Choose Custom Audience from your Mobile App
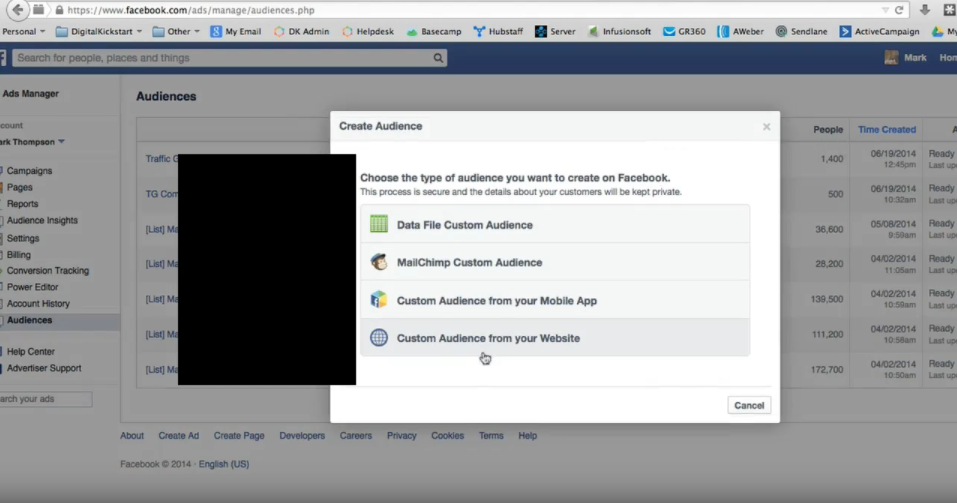This screenshot has width=957, height=503. 555,300
